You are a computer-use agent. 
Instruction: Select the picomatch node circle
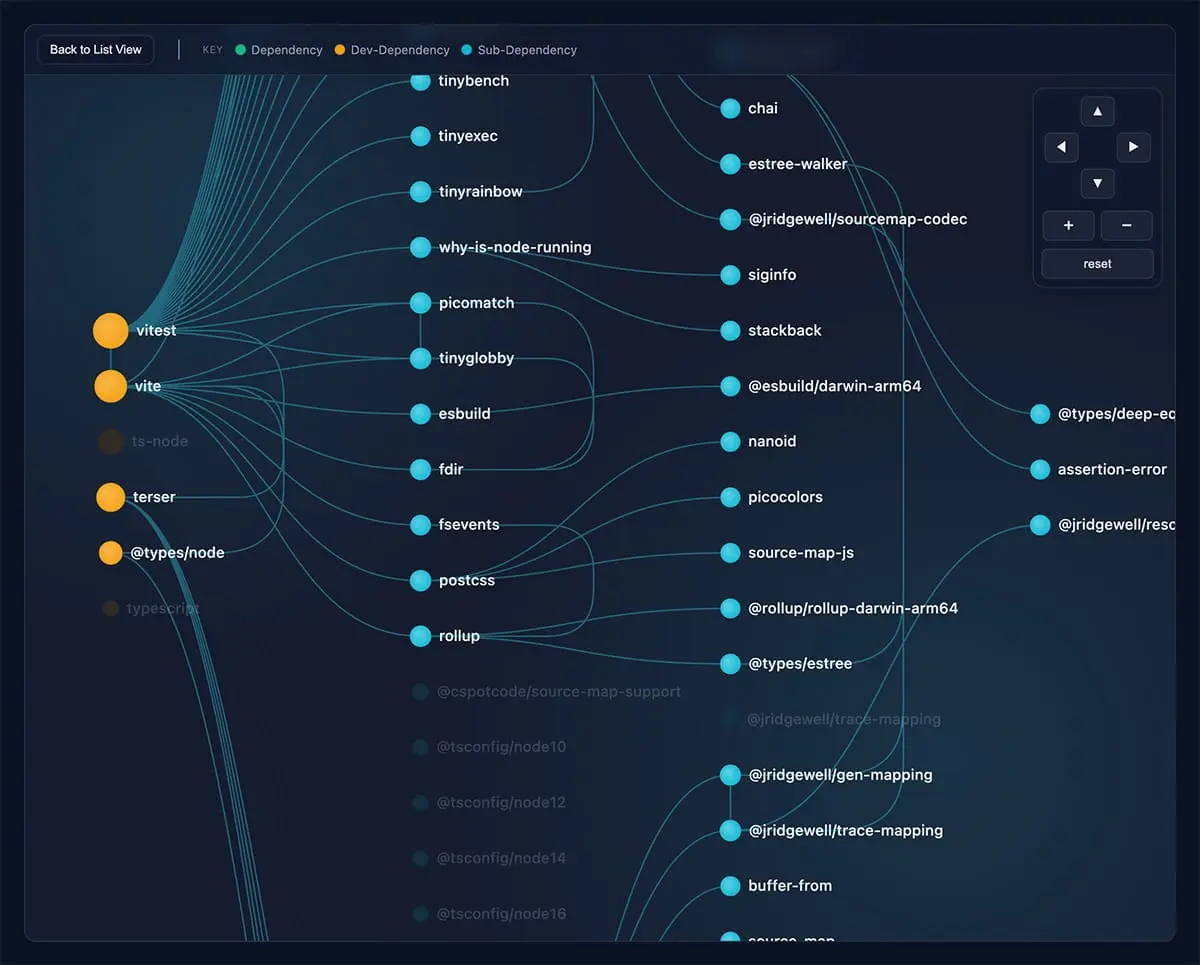(x=421, y=303)
